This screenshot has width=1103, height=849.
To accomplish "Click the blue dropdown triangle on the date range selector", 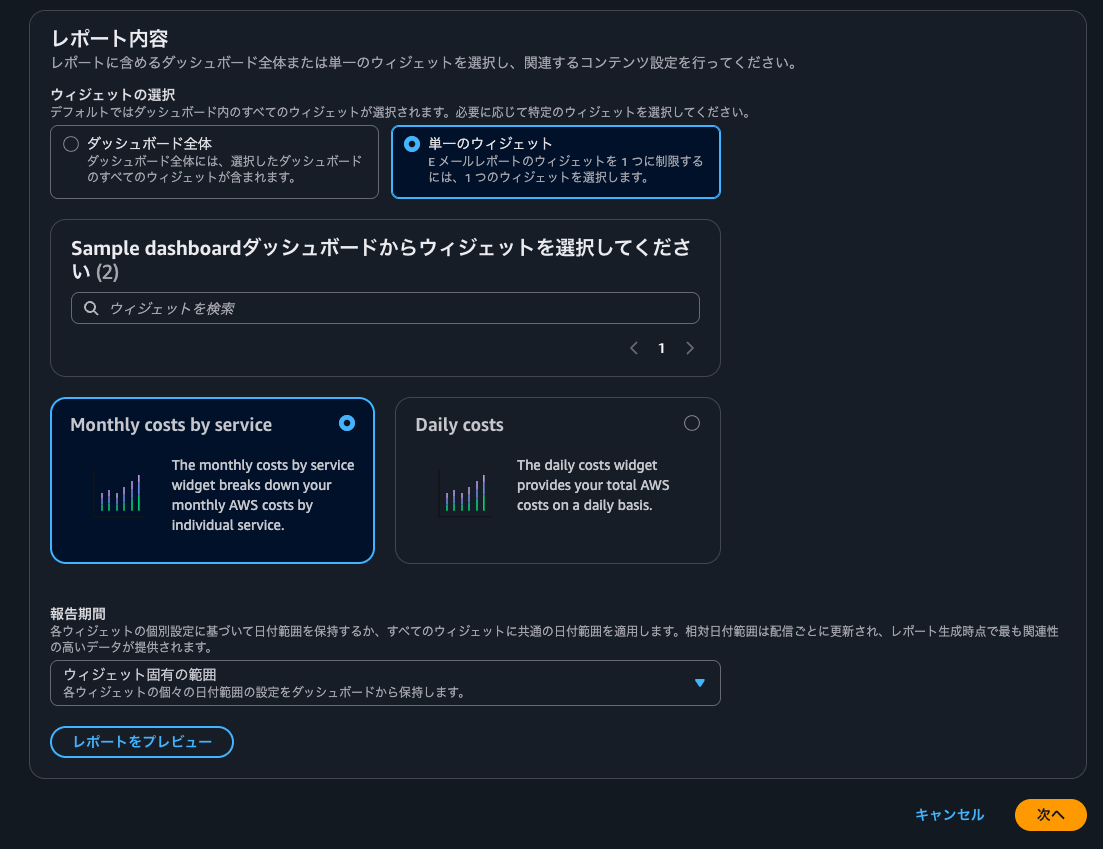I will [700, 682].
